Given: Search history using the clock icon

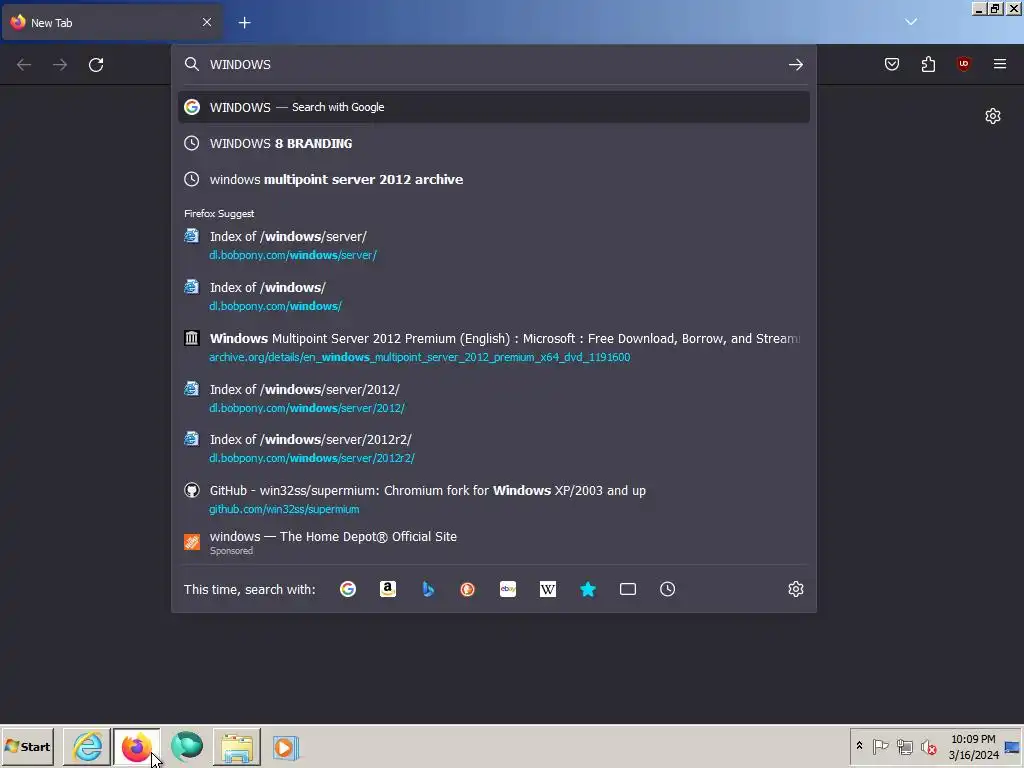Looking at the screenshot, I should tap(667, 589).
